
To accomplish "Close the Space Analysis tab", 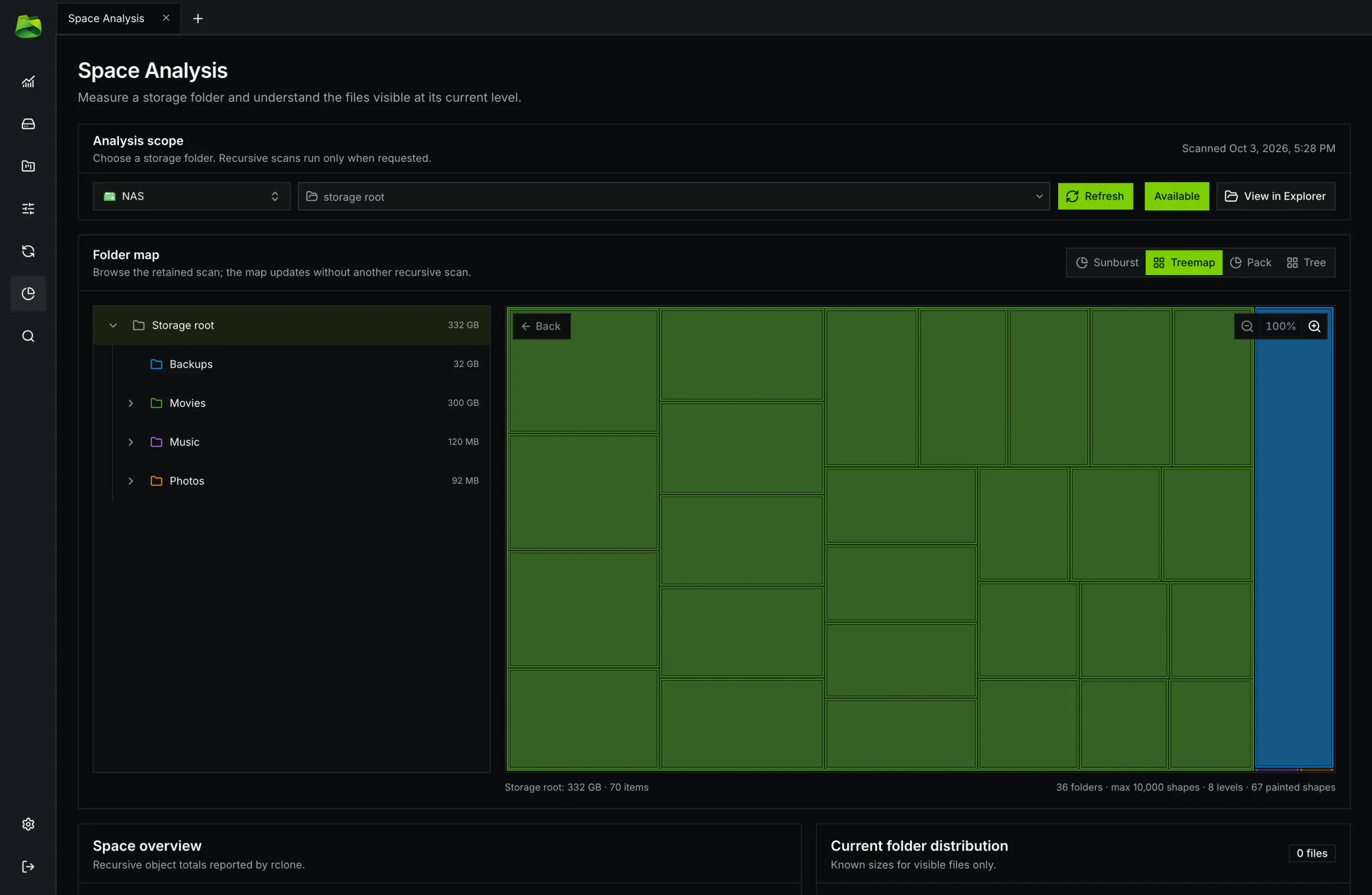I will [x=166, y=18].
